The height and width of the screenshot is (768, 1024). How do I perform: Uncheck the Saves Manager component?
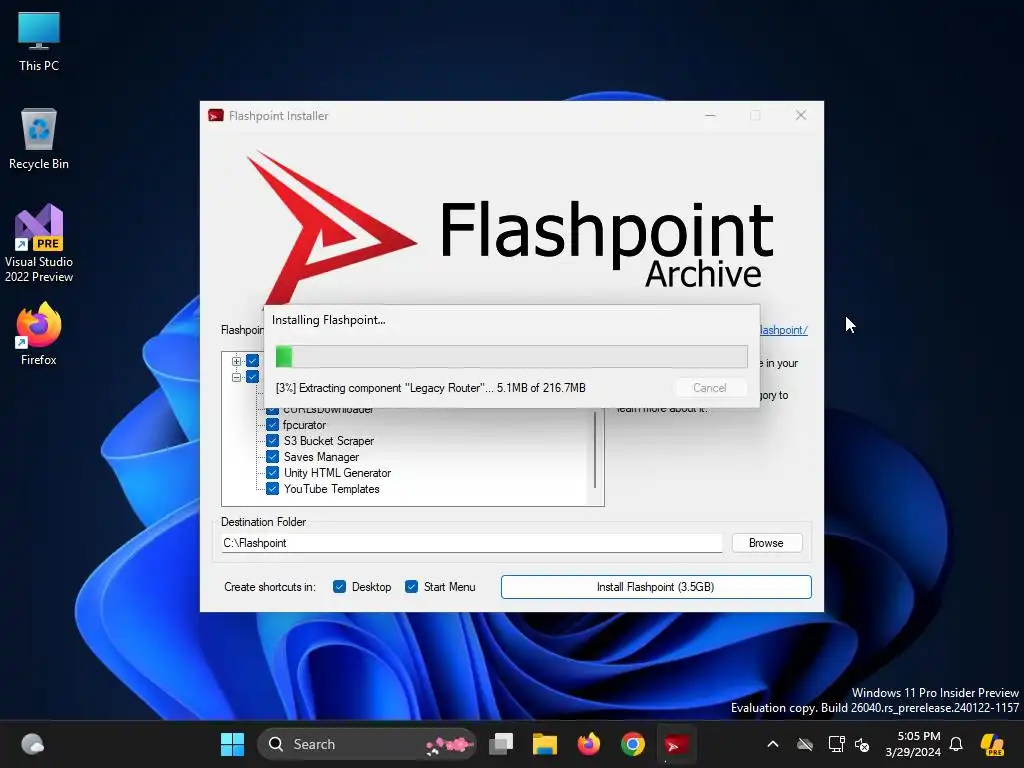273,456
